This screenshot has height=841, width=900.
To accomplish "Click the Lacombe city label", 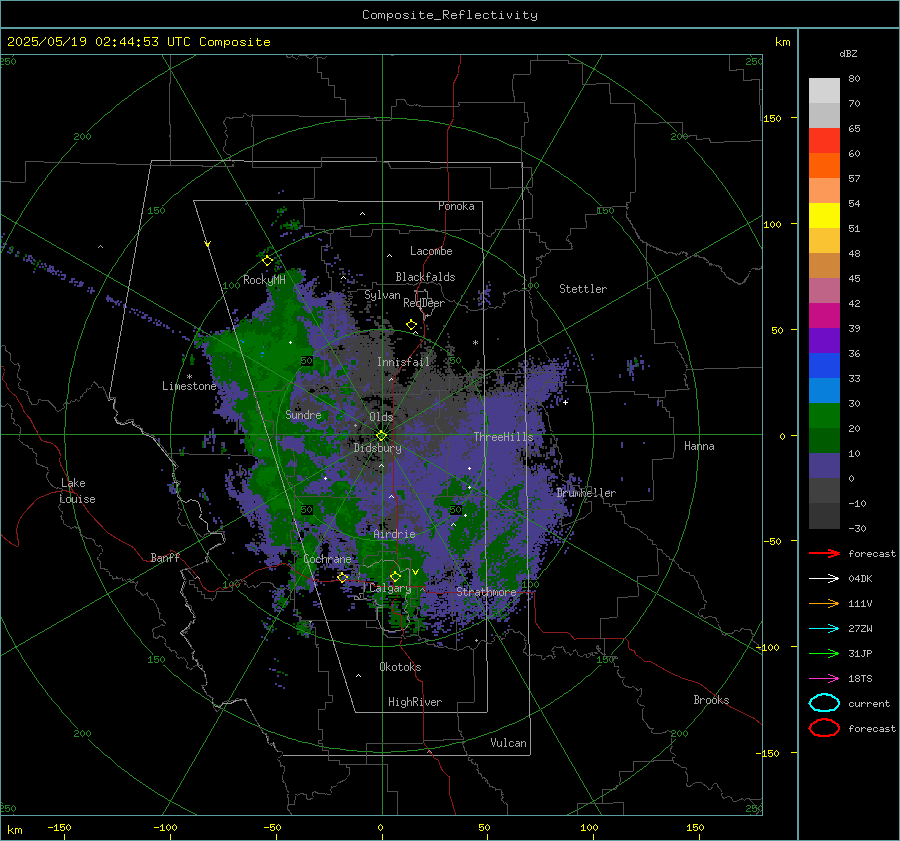I will point(431,251).
